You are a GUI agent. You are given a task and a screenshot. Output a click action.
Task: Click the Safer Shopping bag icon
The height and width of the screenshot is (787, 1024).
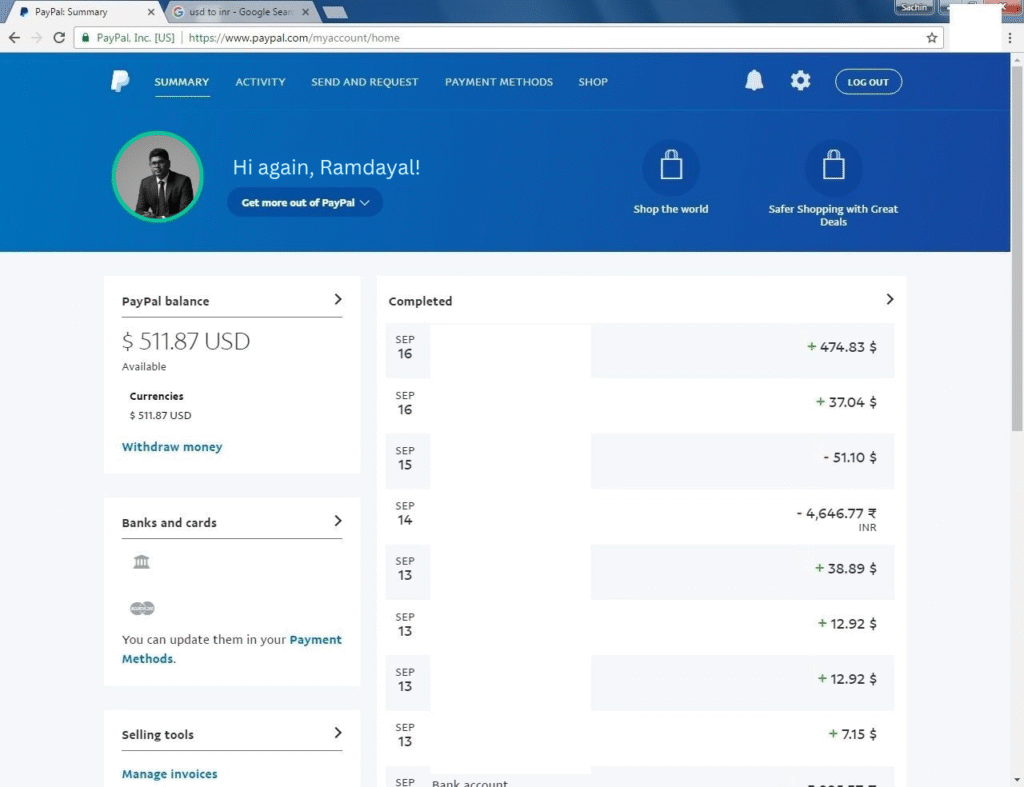(x=833, y=167)
